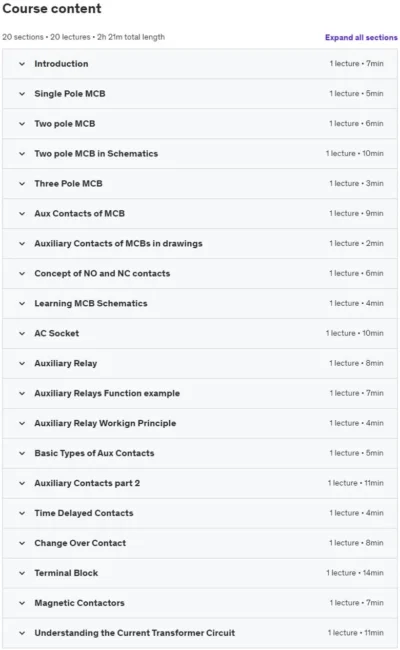Open the Learning MCB Schematics section

(200, 303)
